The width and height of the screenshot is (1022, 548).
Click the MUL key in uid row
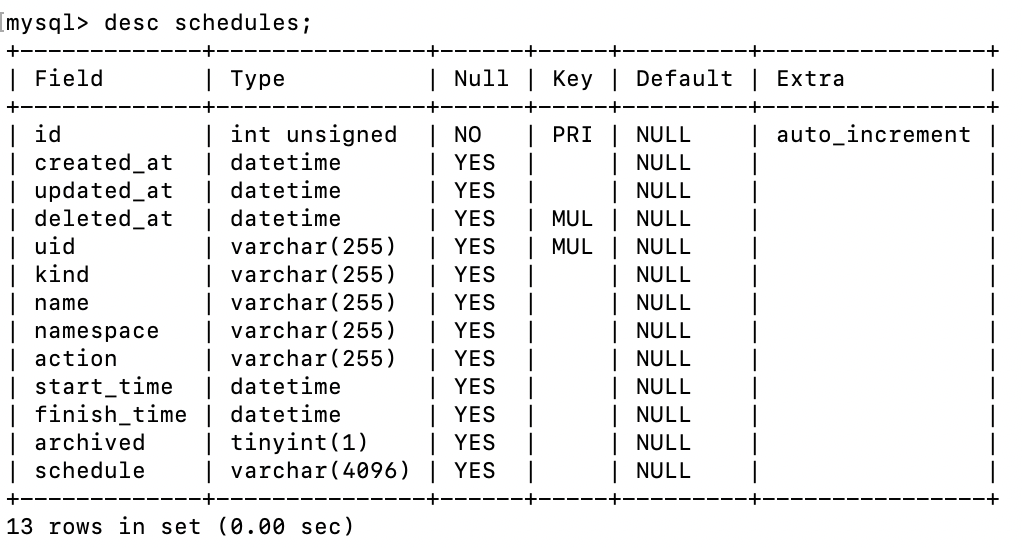[x=572, y=247]
